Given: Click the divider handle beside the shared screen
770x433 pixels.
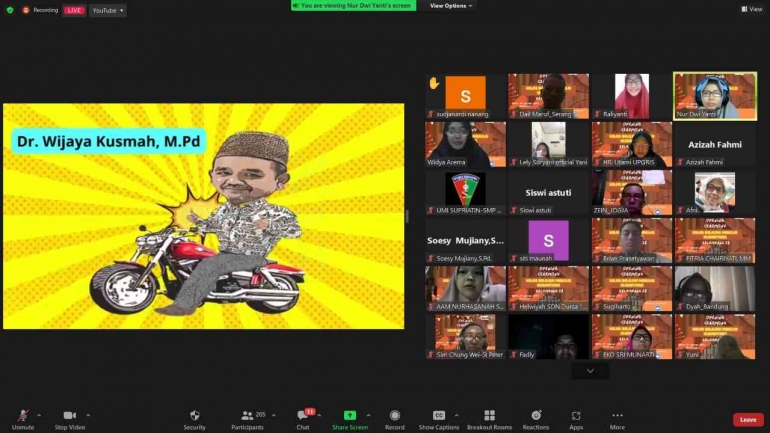Looking at the screenshot, I should 407,216.
